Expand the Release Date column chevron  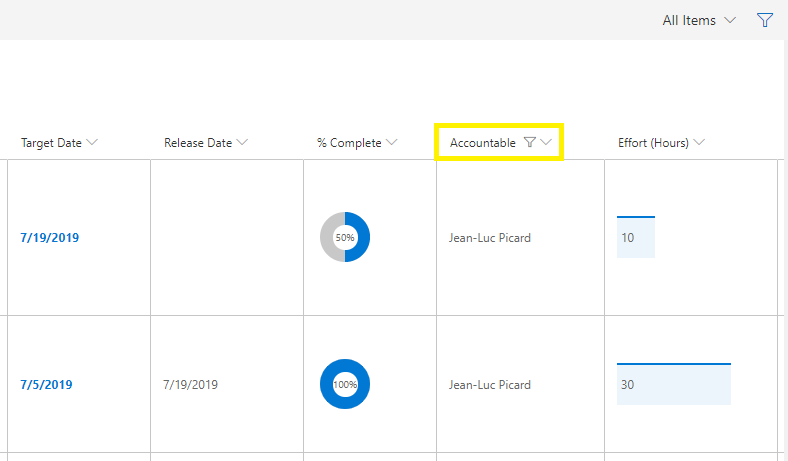[x=242, y=143]
